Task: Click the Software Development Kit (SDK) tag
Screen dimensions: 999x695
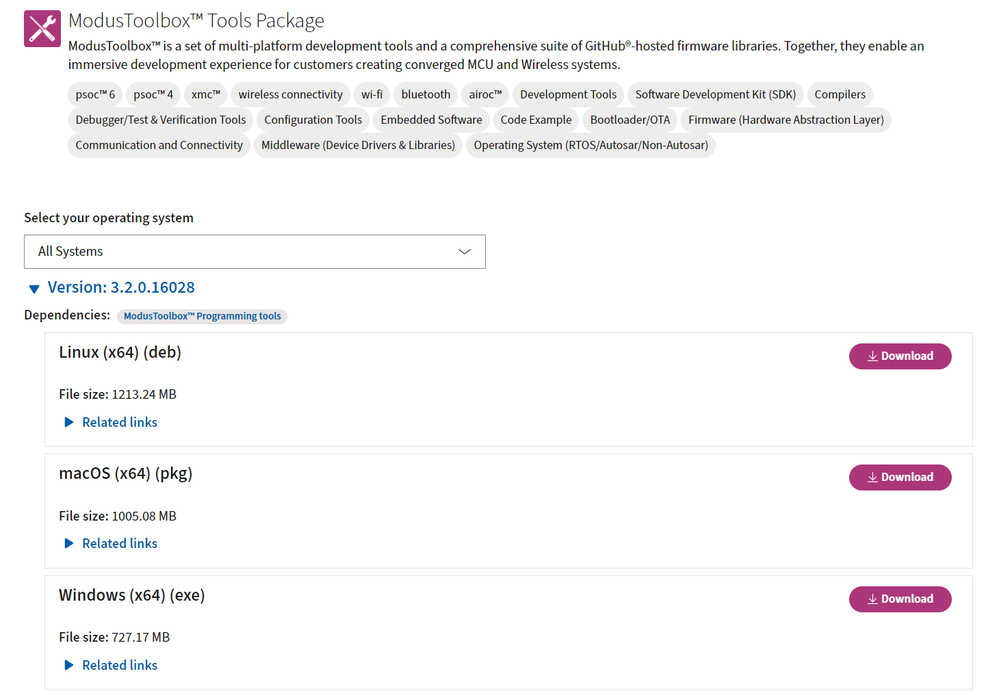Action: click(x=715, y=94)
